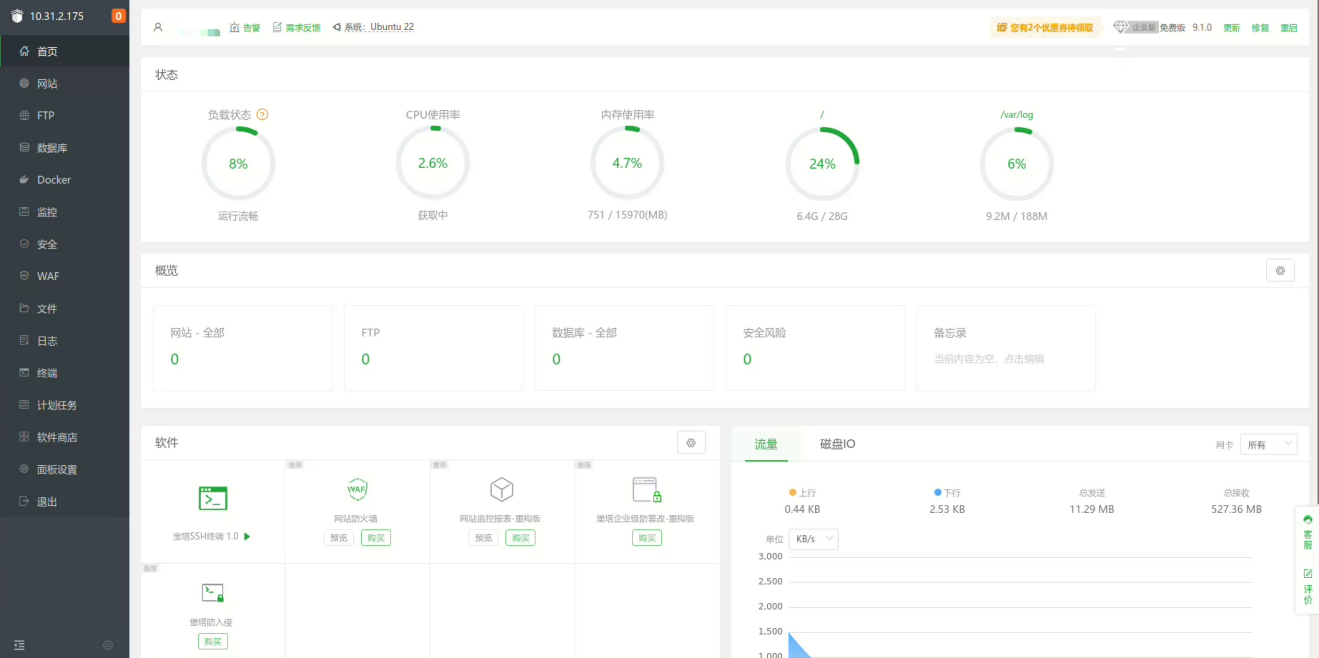The height and width of the screenshot is (658, 1319).
Task: Open 软件商店 software store in sidebar
Action: point(65,437)
